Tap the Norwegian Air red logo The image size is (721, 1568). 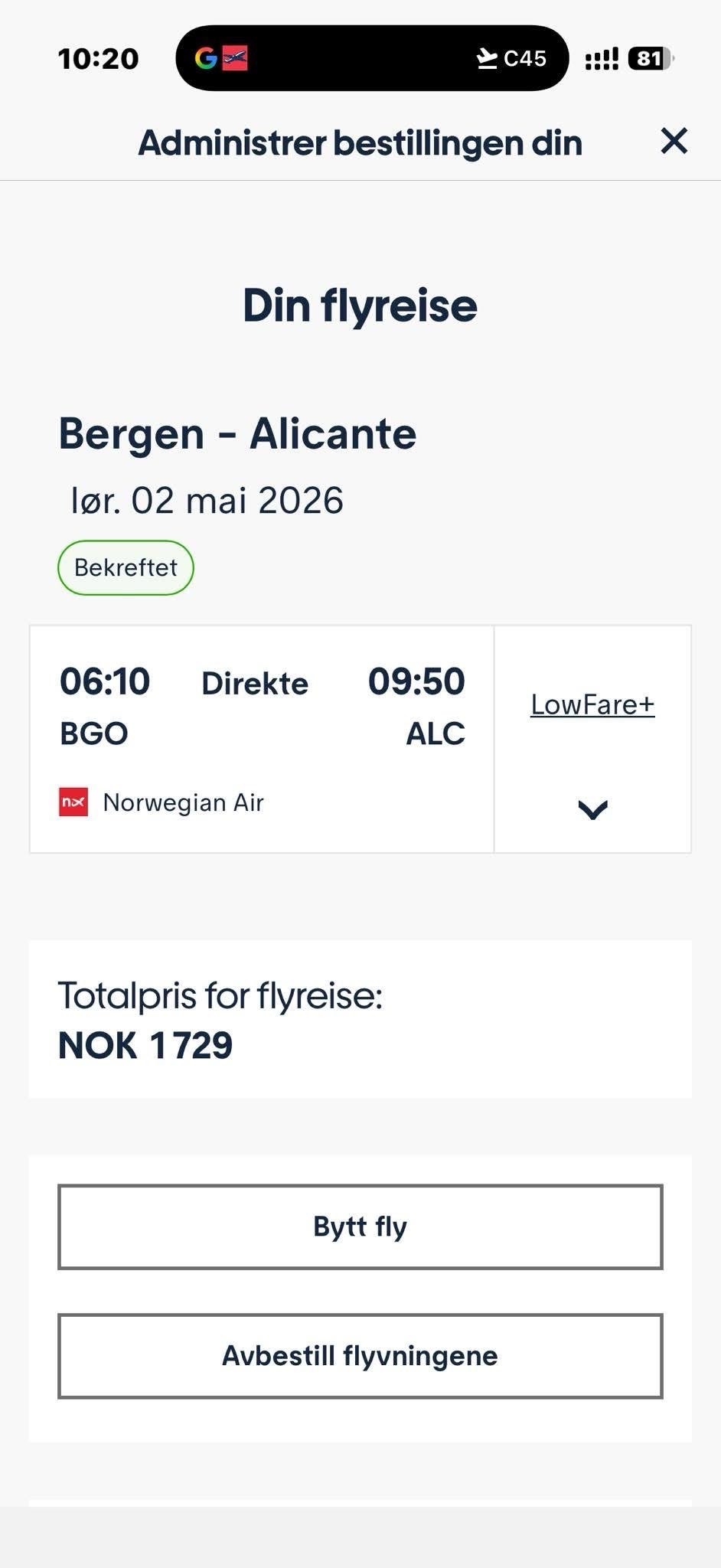coord(73,802)
